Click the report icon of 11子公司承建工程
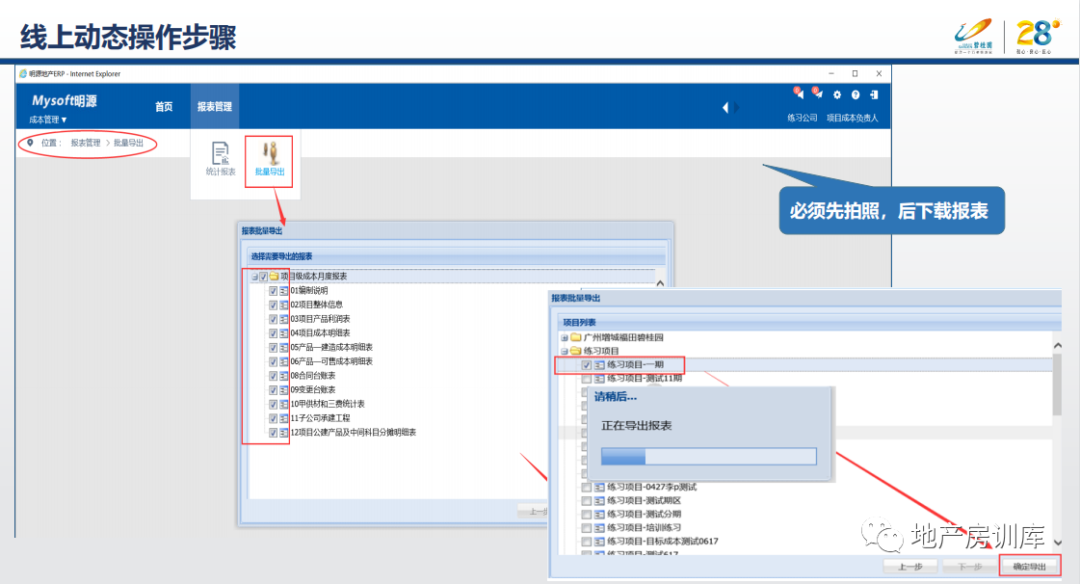 coord(284,418)
